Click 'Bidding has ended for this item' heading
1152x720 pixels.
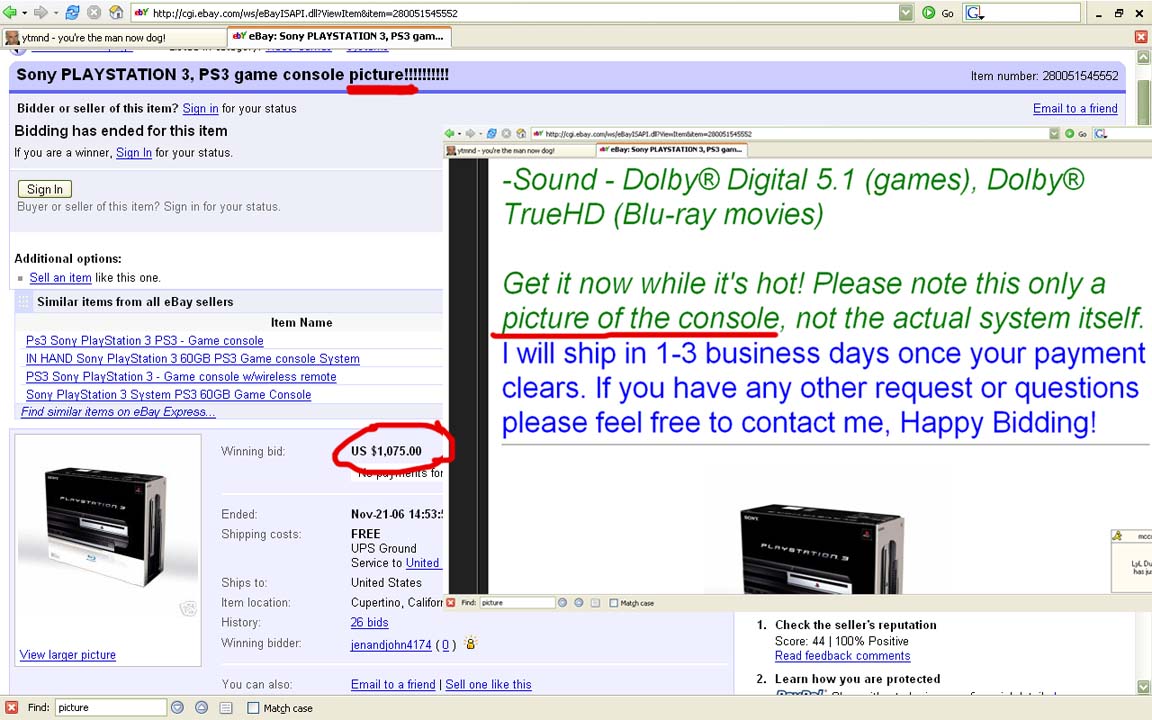[x=120, y=131]
